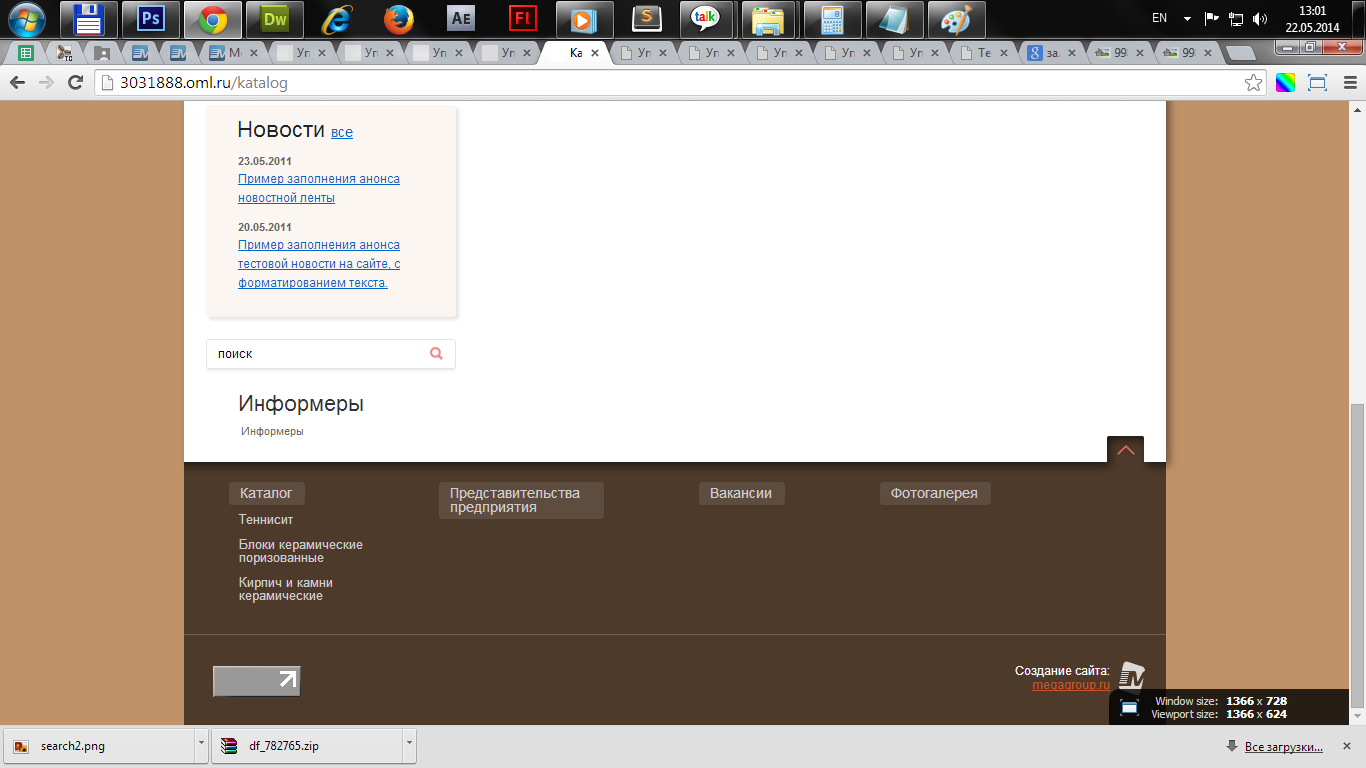The height and width of the screenshot is (768, 1366).
Task: Open the downloaded df_782765.zip file
Action: tap(306, 745)
